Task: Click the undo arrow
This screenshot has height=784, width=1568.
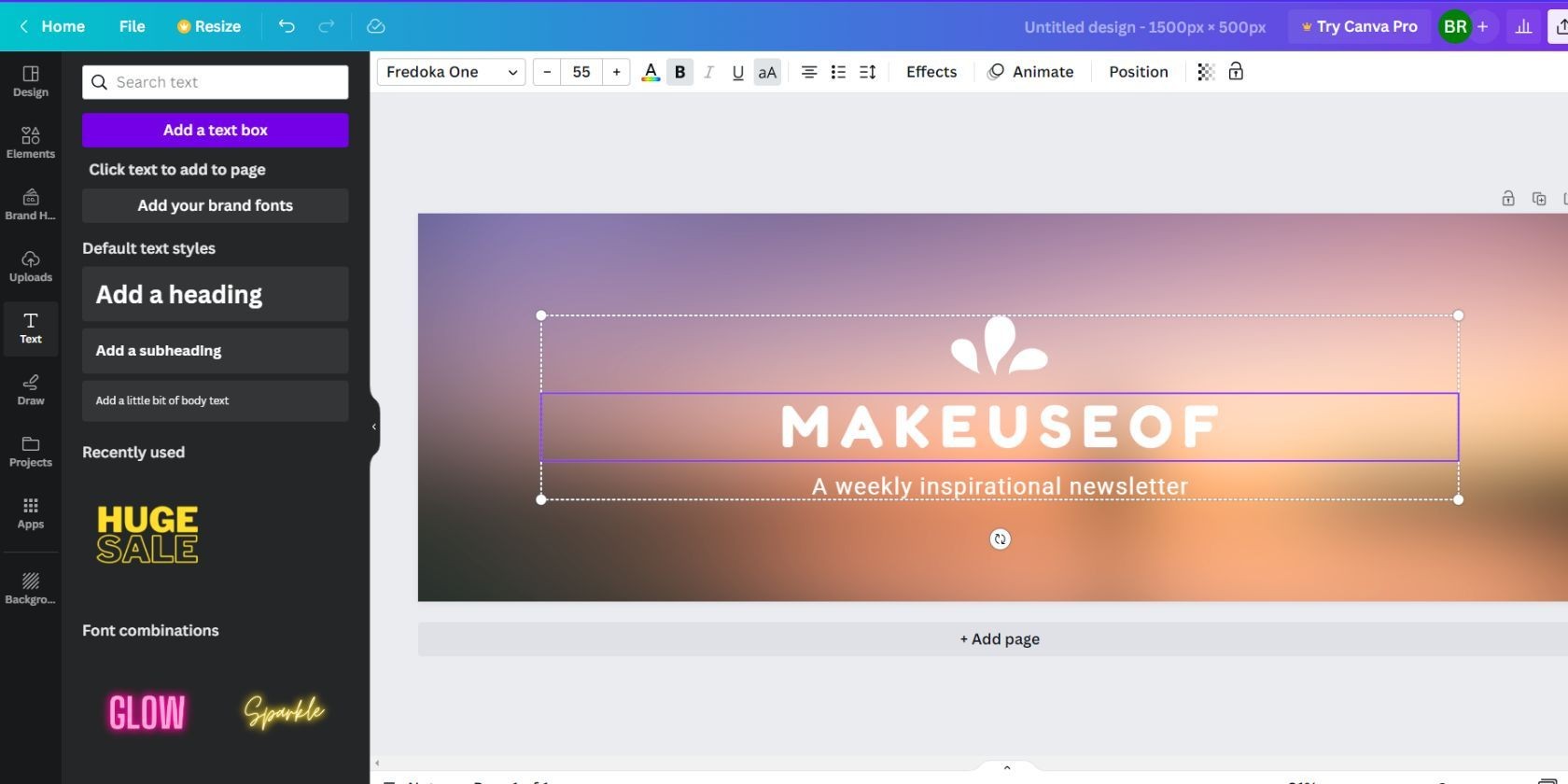Action: 287,26
